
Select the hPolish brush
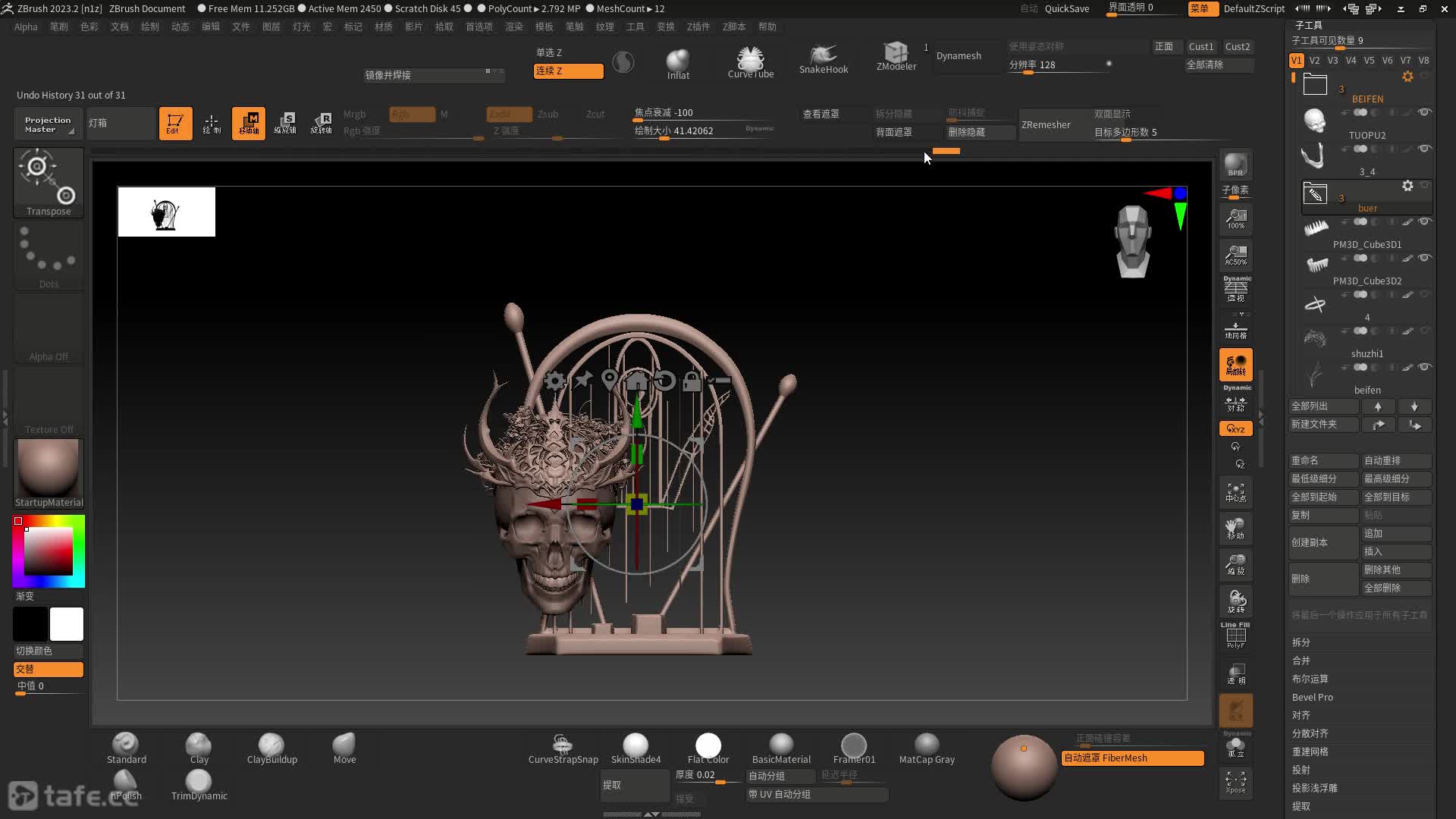click(126, 785)
